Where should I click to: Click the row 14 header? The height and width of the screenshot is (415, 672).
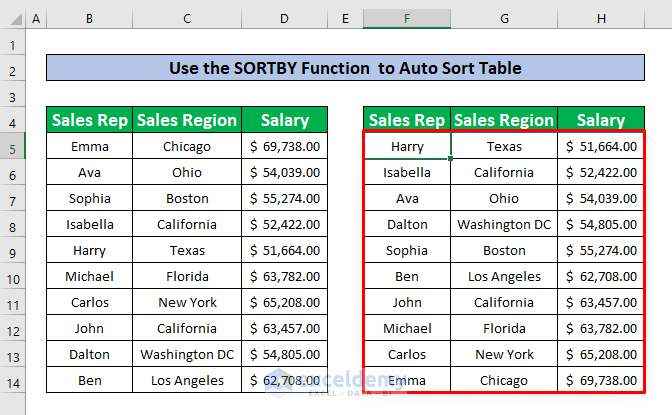click(x=12, y=380)
